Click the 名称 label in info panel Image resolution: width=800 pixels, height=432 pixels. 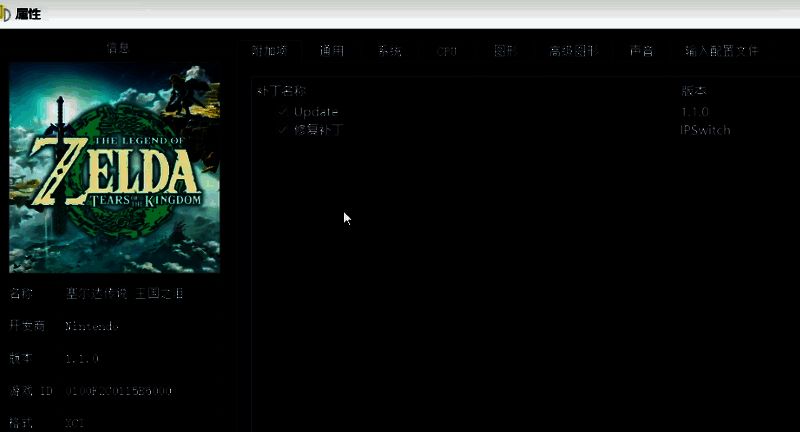[x=21, y=293]
